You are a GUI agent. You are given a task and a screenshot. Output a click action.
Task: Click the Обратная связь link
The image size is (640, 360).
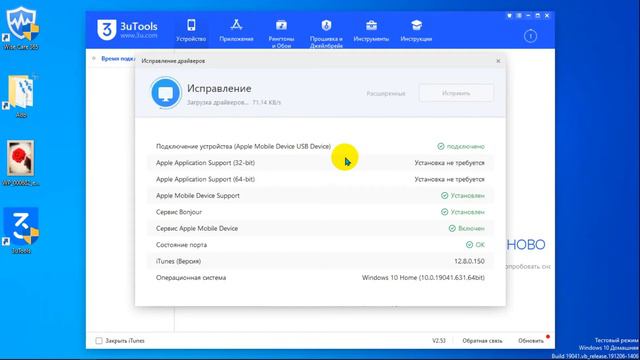pyautogui.click(x=482, y=340)
